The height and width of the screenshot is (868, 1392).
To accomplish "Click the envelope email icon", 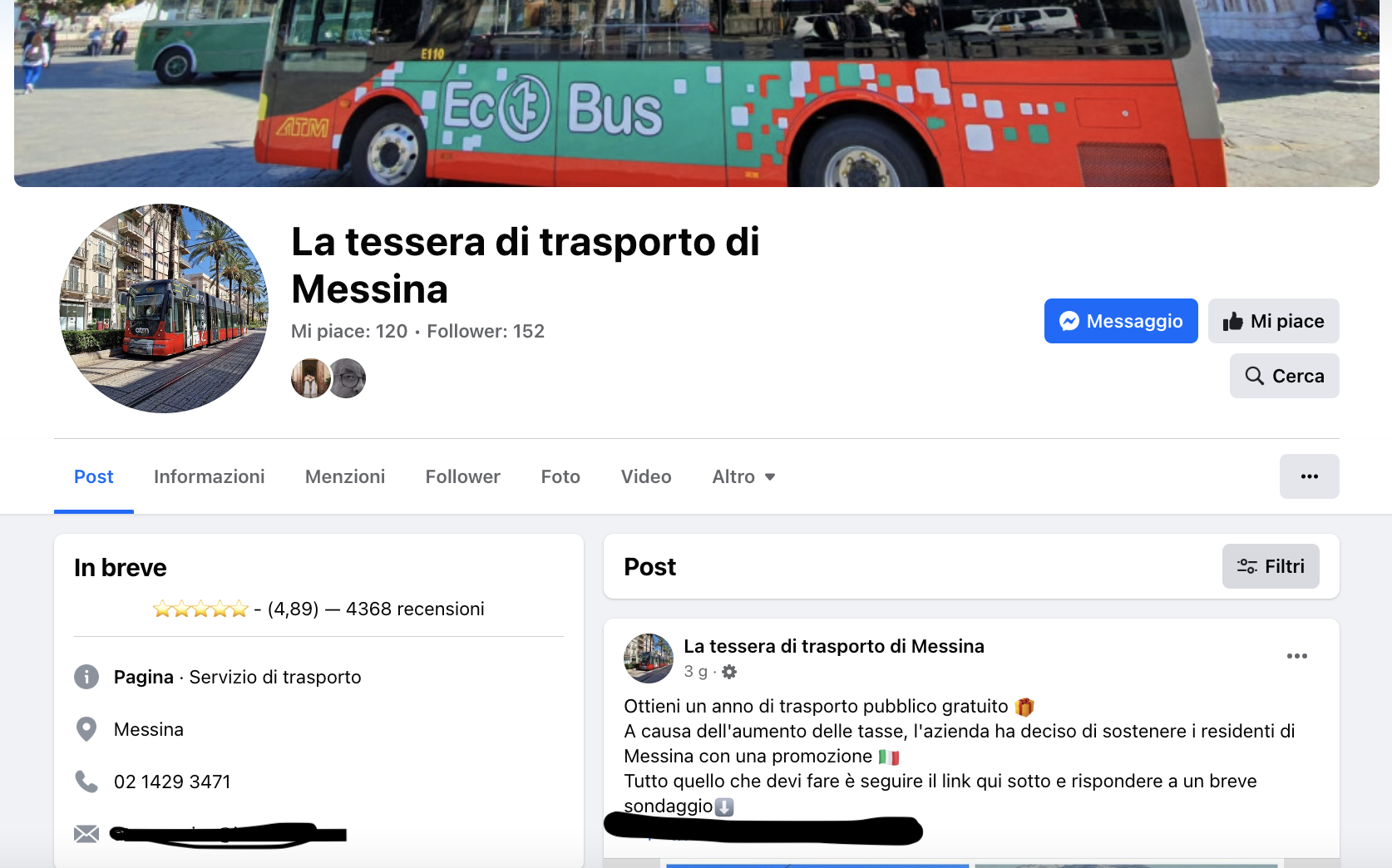I will 86,834.
